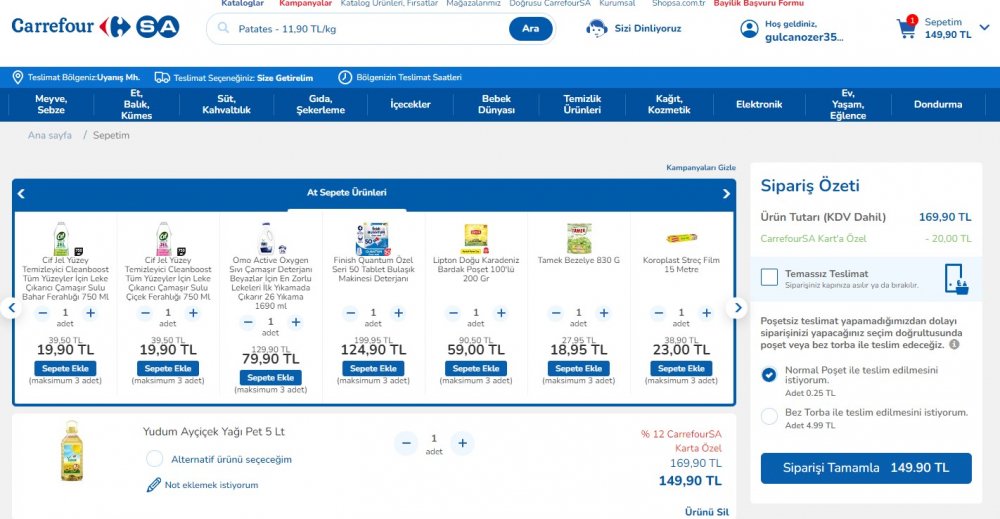Decrease Tamek Bezelye quantity

pyautogui.click(x=556, y=313)
